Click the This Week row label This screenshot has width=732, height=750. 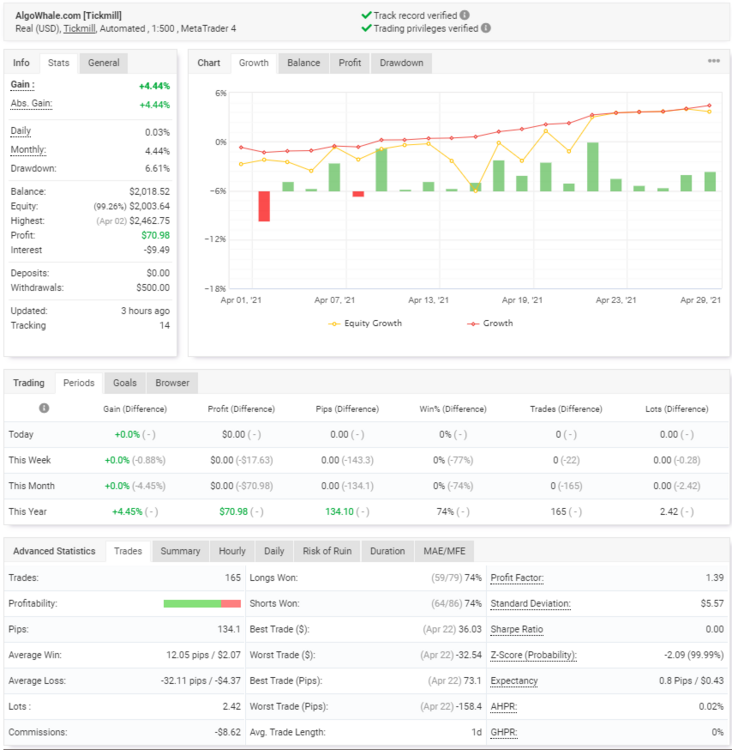coord(30,460)
